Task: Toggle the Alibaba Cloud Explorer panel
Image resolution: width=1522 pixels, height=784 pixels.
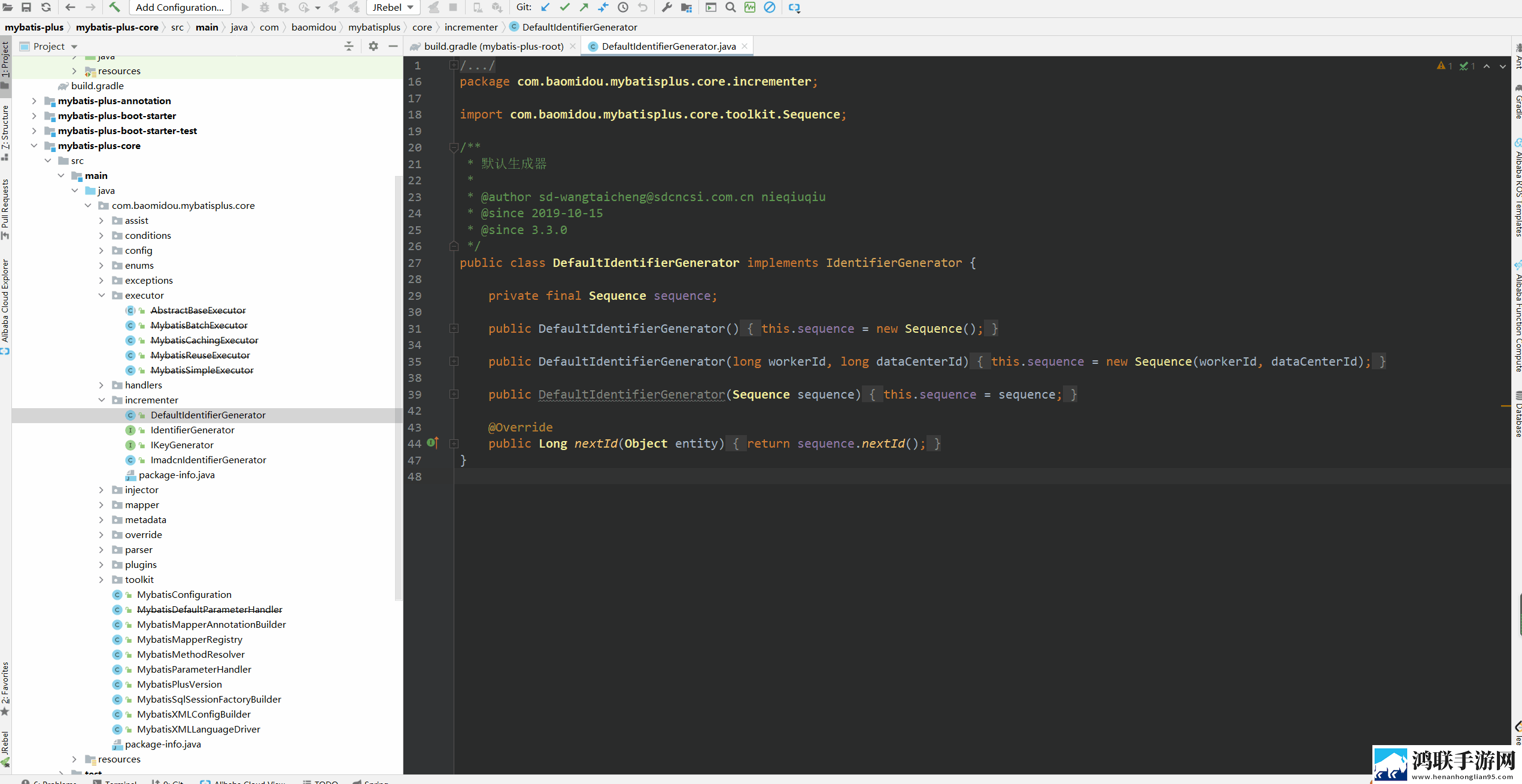Action: coord(5,306)
